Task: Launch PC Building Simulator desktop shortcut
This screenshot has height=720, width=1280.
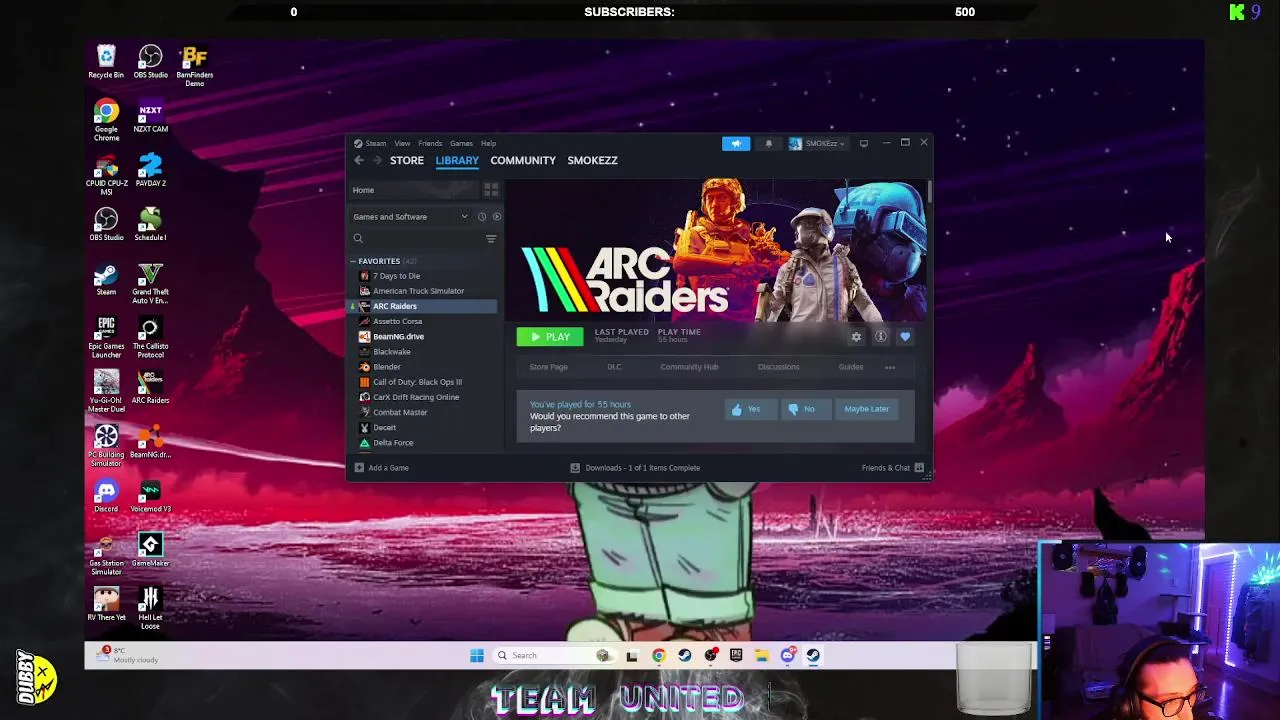Action: point(106,445)
